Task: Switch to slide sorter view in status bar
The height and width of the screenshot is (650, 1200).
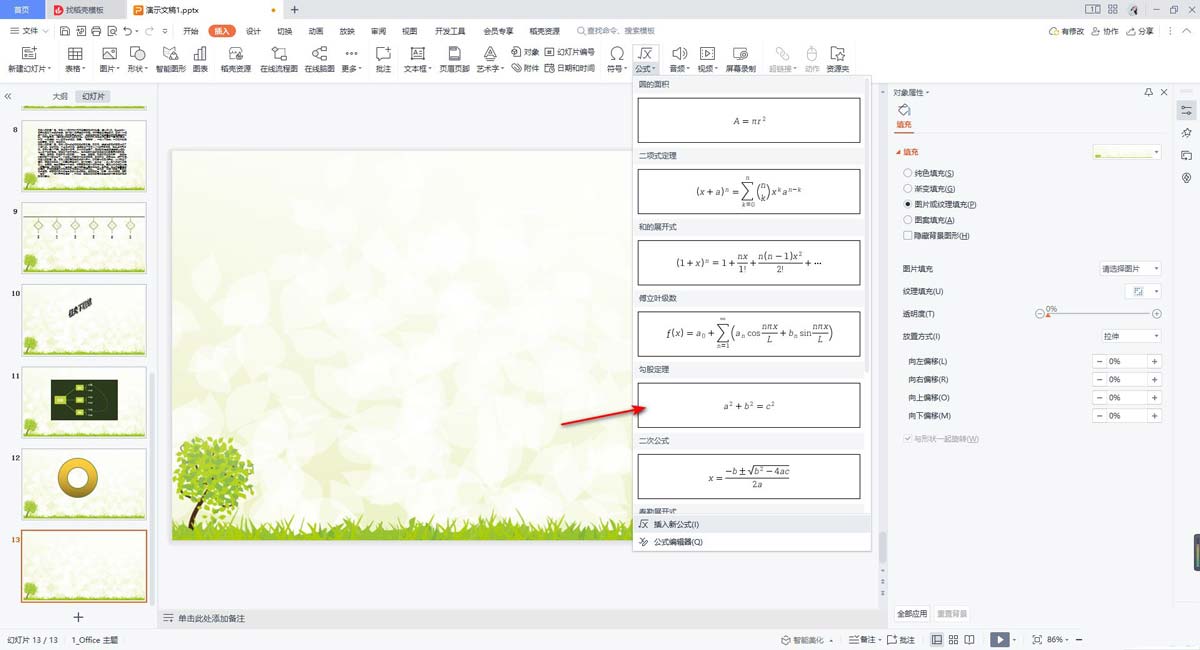Action: pyautogui.click(x=954, y=639)
